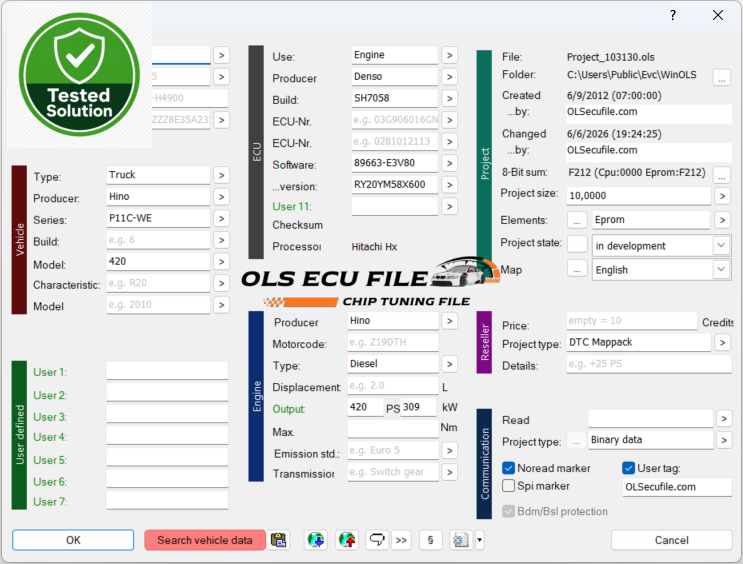Click the arrow button next to vehicle Build field
This screenshot has height=564, width=743.
click(x=221, y=240)
